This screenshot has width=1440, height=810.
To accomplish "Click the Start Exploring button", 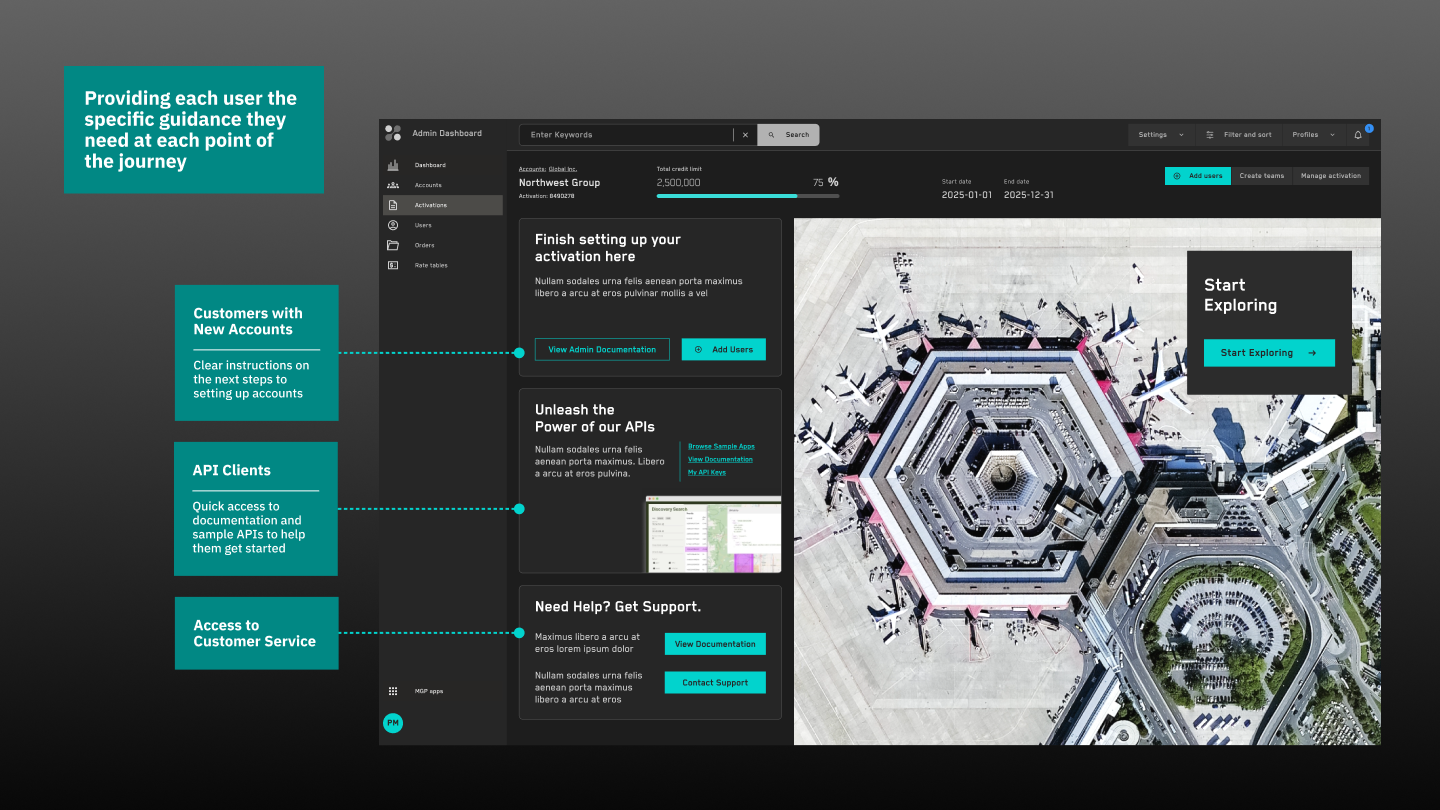I will [x=1269, y=353].
